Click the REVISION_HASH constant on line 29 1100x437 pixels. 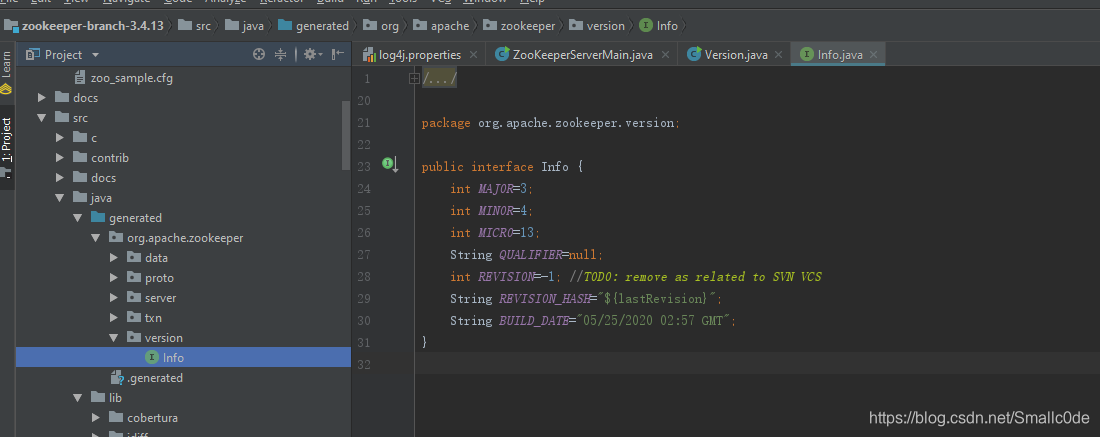pyautogui.click(x=544, y=299)
